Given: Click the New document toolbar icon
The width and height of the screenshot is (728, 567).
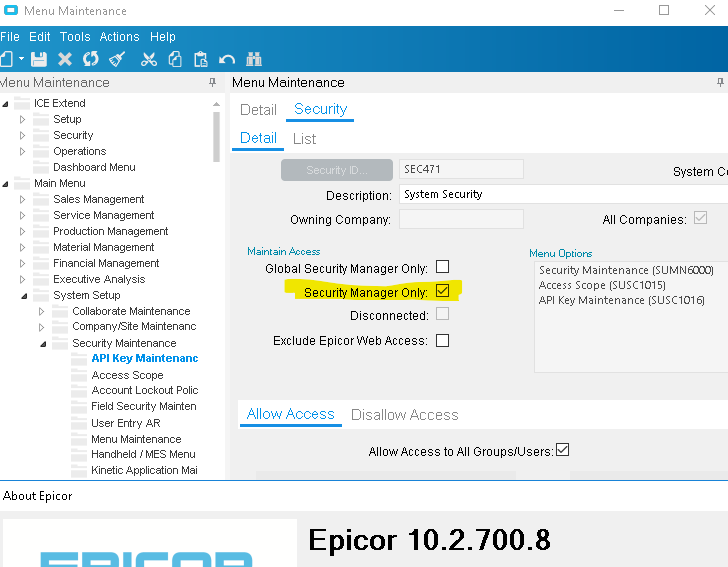Looking at the screenshot, I should pos(6,59).
